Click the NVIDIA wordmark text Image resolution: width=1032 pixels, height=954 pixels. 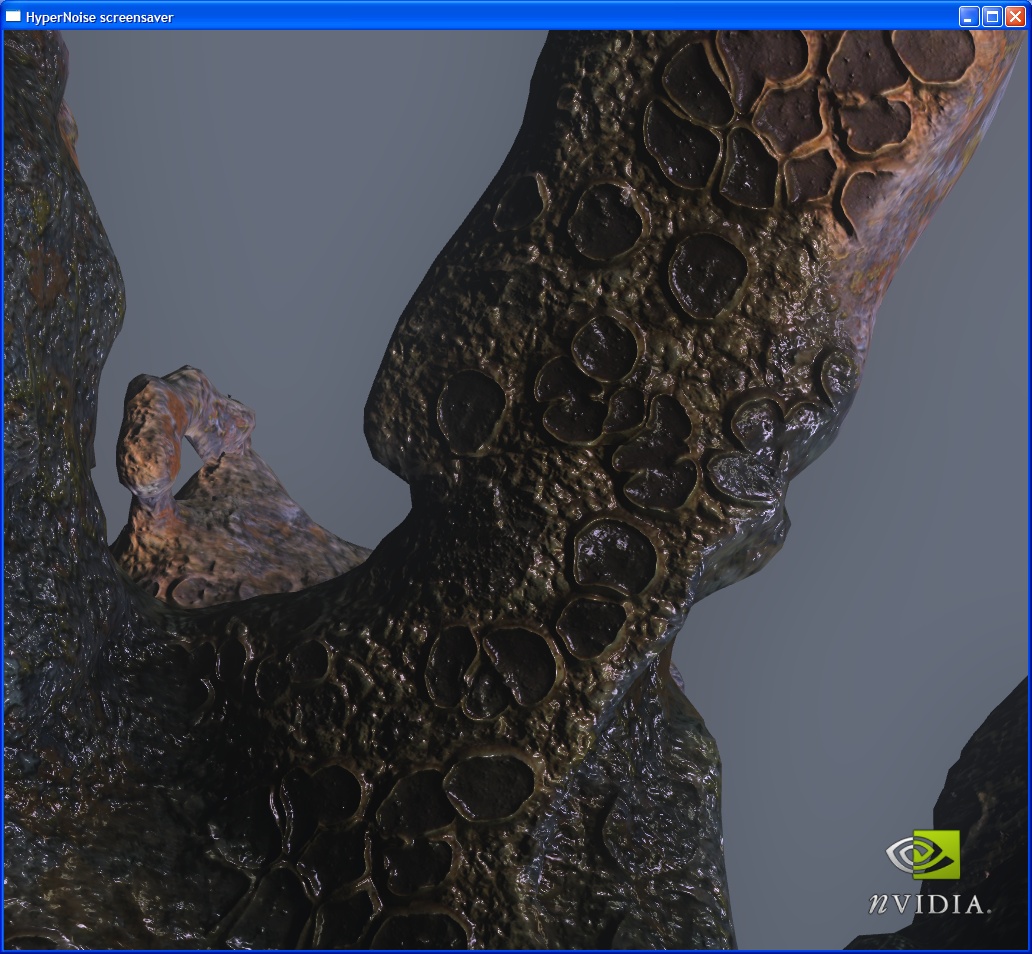[x=929, y=903]
